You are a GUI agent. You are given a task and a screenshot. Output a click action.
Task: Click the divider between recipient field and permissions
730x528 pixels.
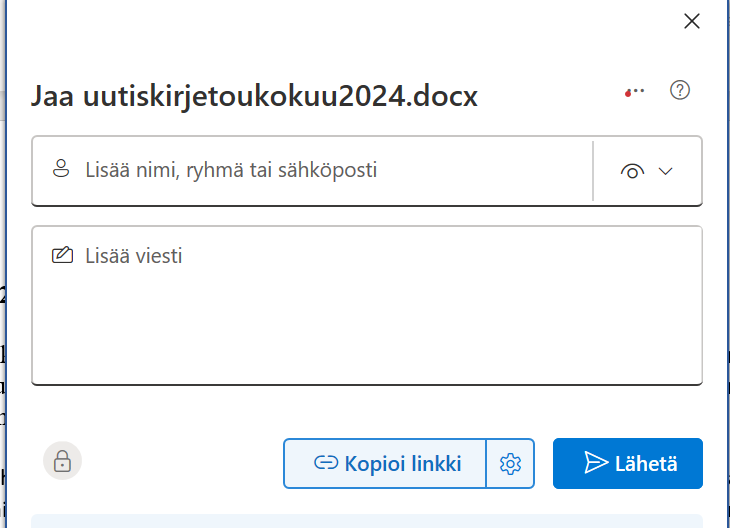pos(593,171)
